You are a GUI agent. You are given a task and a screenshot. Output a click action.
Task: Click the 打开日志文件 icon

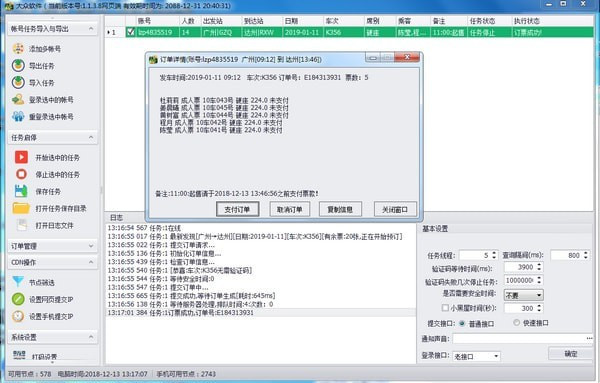pos(22,225)
